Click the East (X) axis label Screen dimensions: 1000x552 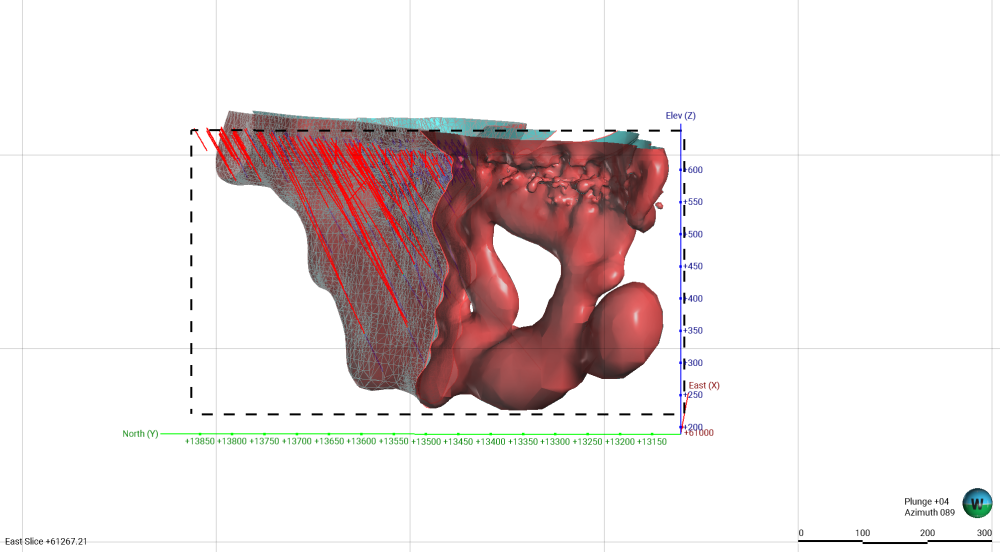[x=704, y=385]
